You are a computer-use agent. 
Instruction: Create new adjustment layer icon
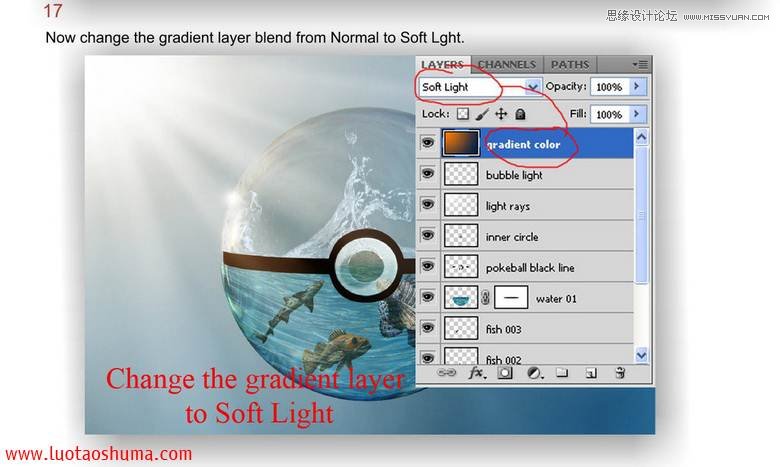[534, 373]
